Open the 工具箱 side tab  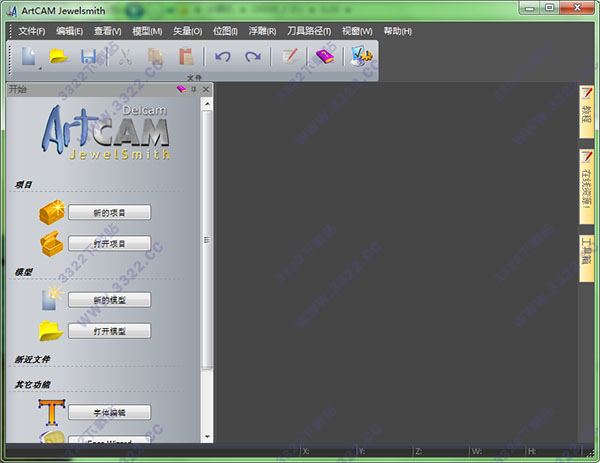(x=586, y=259)
